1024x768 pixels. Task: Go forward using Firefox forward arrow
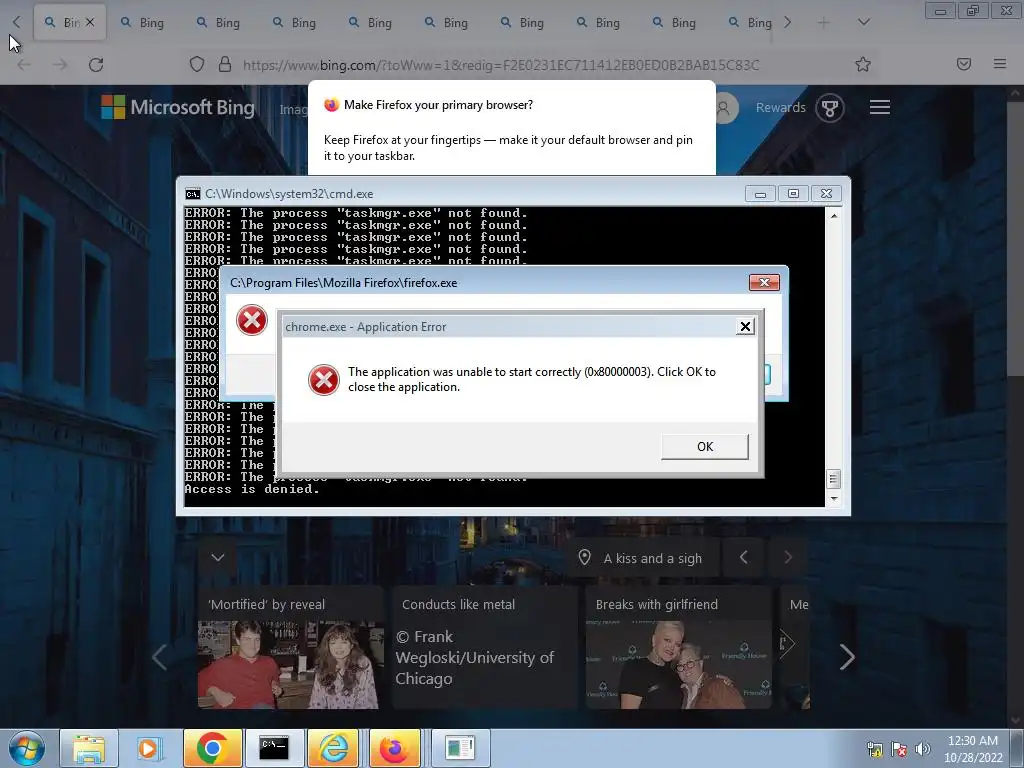(x=60, y=65)
